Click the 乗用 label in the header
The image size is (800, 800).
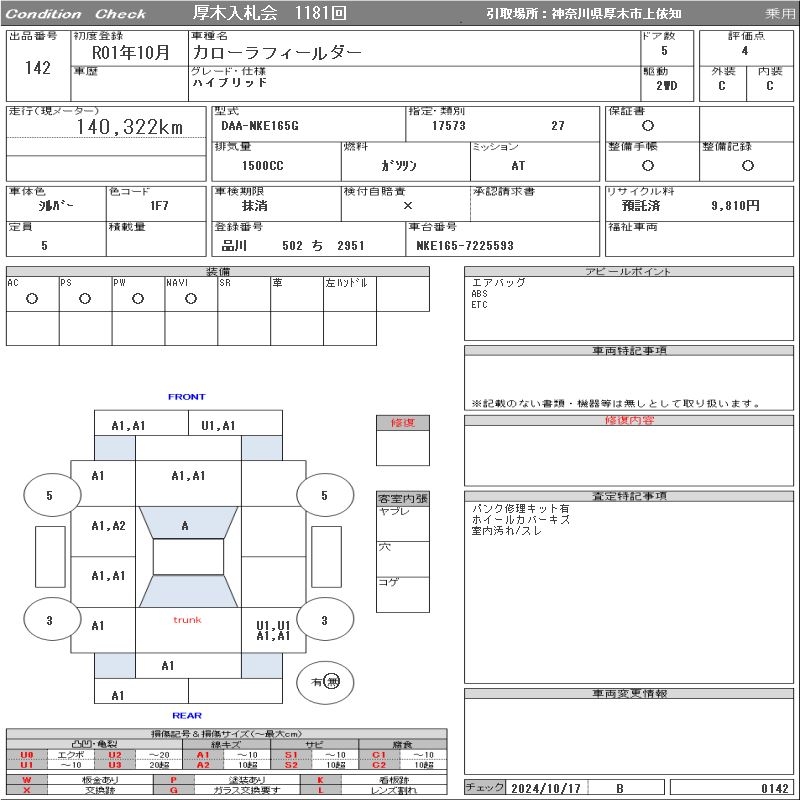pos(780,14)
